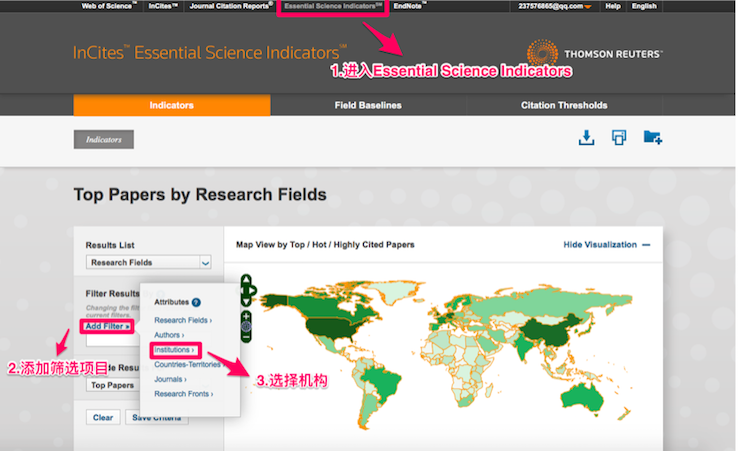Click the add-to-folder icon

[652, 138]
